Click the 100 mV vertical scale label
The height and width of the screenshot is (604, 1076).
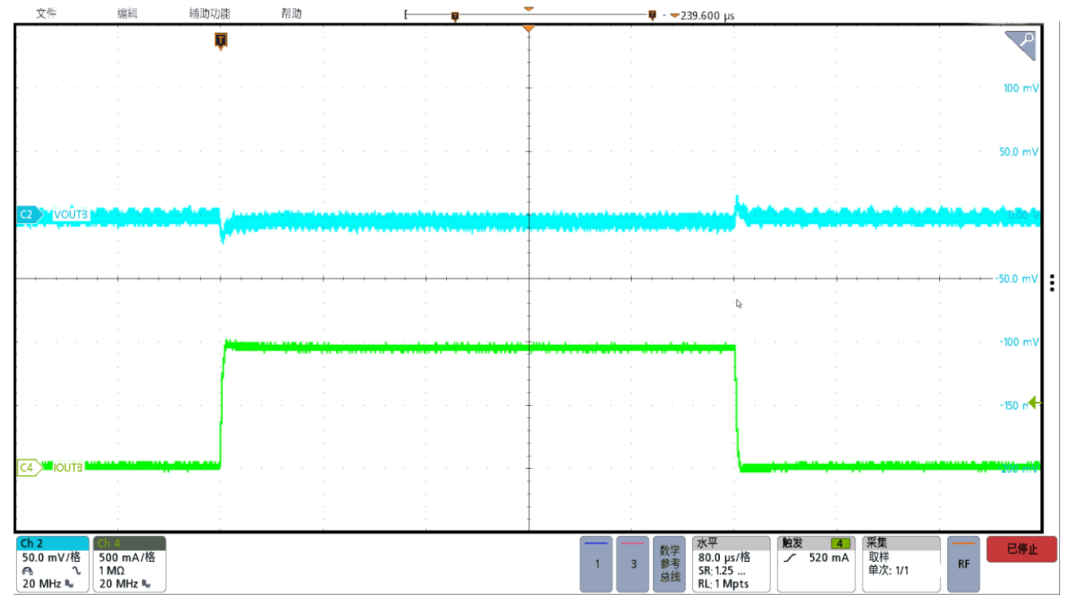point(1020,88)
